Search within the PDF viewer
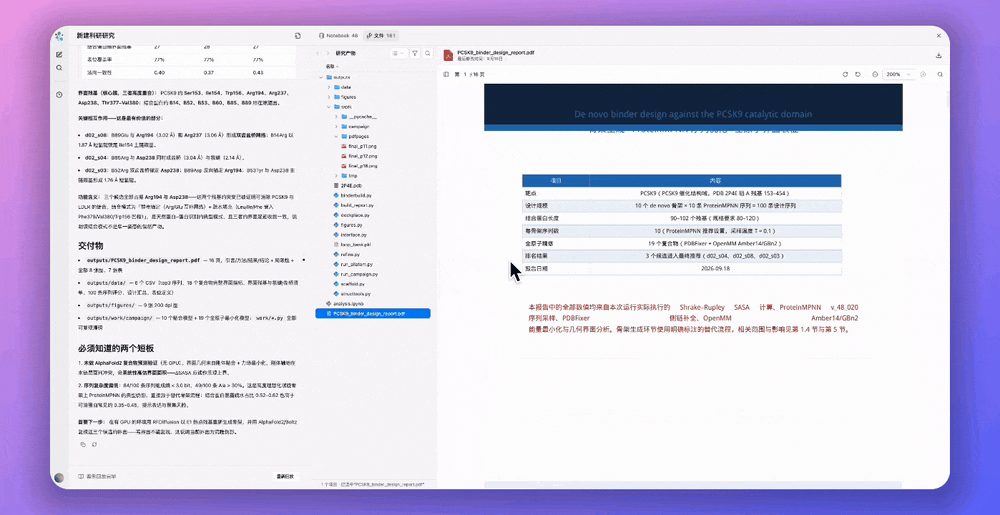 click(940, 75)
